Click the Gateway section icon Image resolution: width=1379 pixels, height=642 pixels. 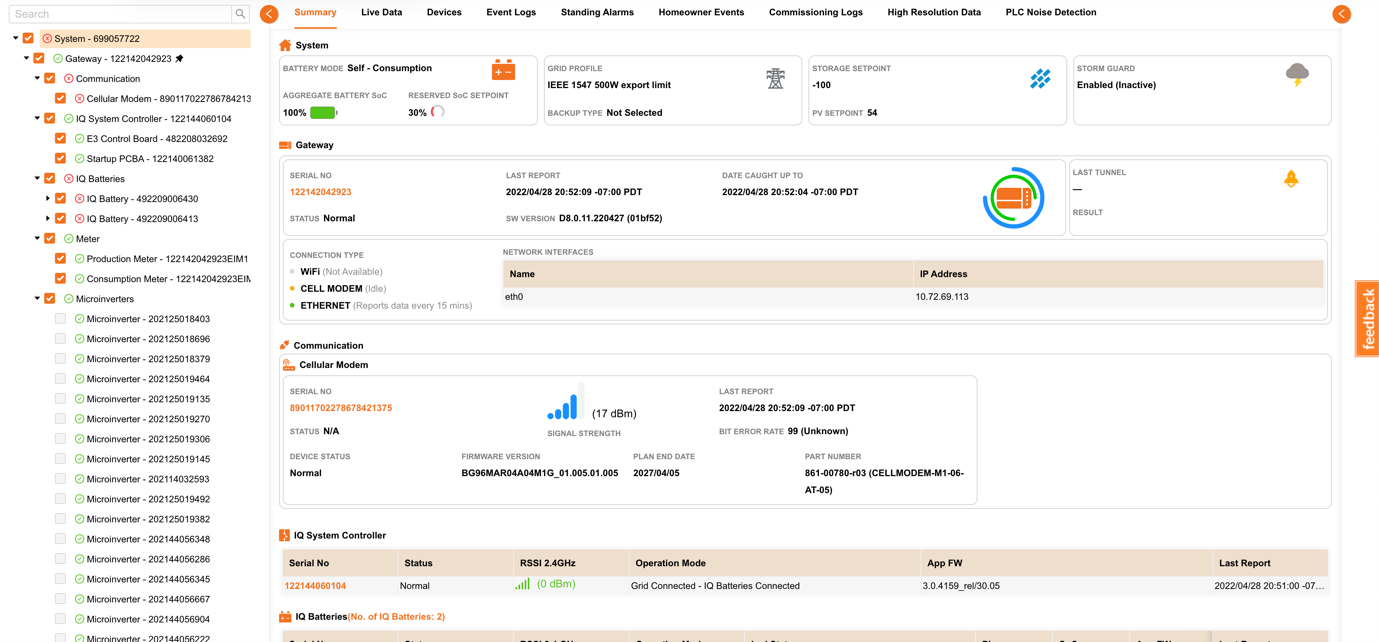285,145
